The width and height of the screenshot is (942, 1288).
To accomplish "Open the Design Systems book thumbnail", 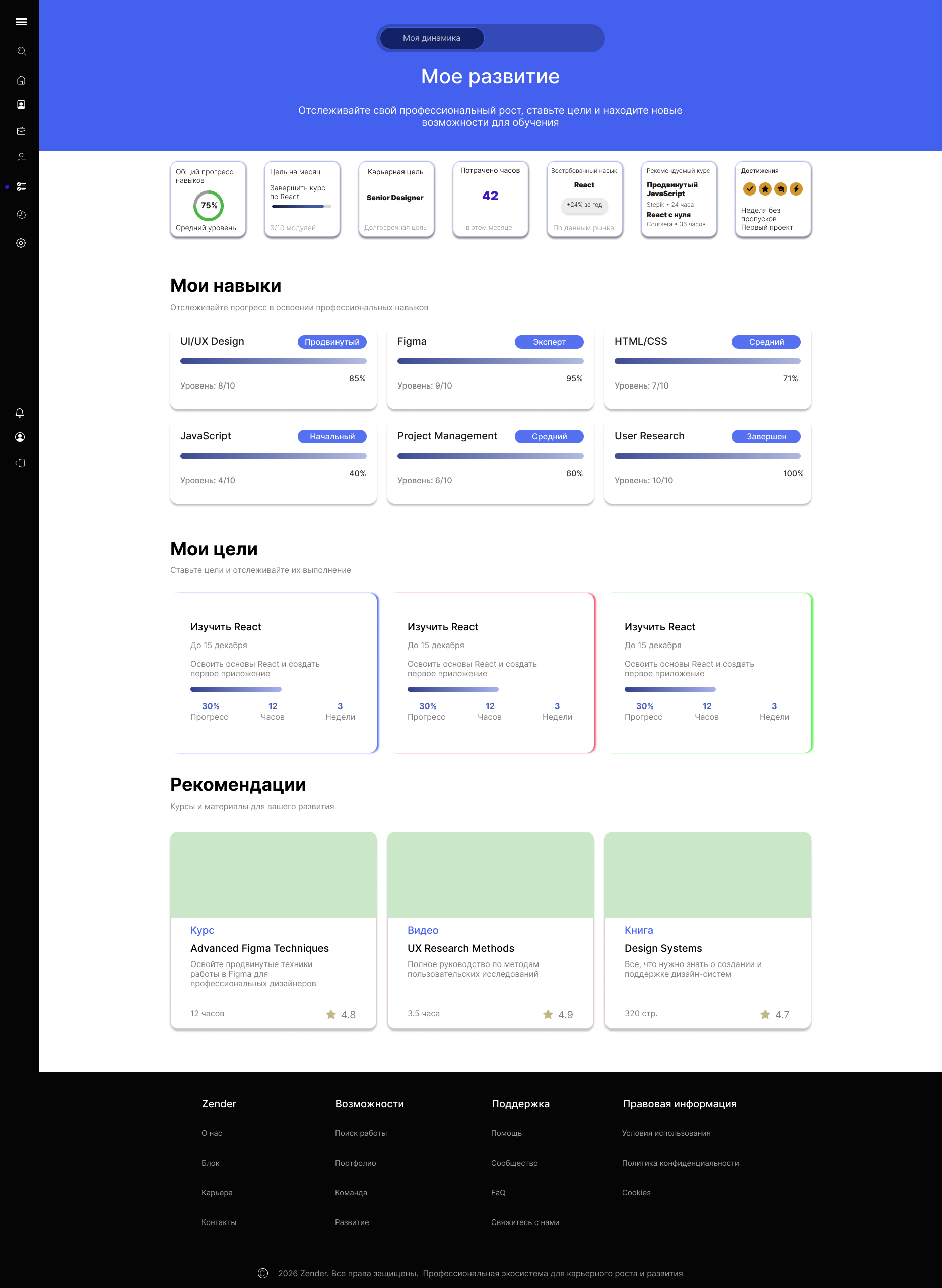I will pos(708,874).
